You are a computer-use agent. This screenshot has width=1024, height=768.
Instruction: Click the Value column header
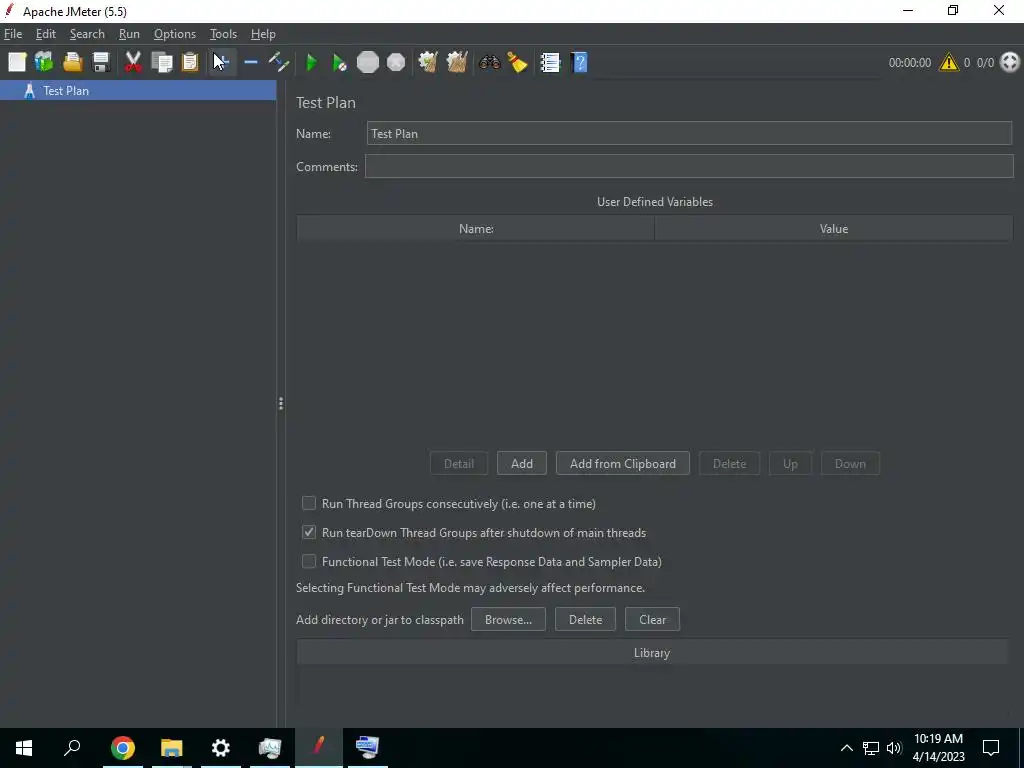pyautogui.click(x=833, y=229)
